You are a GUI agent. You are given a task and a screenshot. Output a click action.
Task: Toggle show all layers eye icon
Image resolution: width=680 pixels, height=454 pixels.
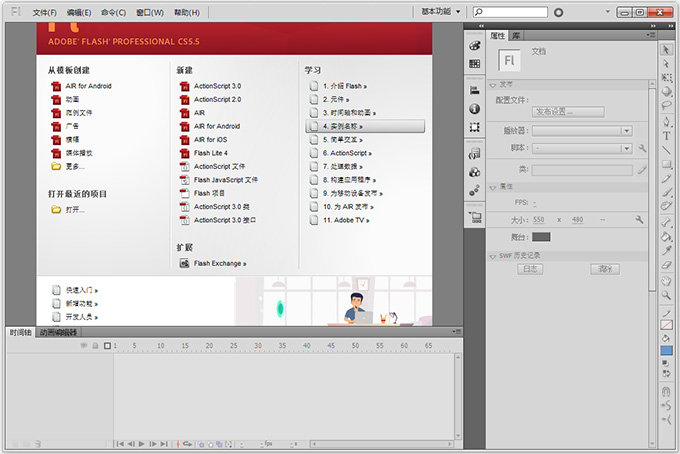coord(84,346)
